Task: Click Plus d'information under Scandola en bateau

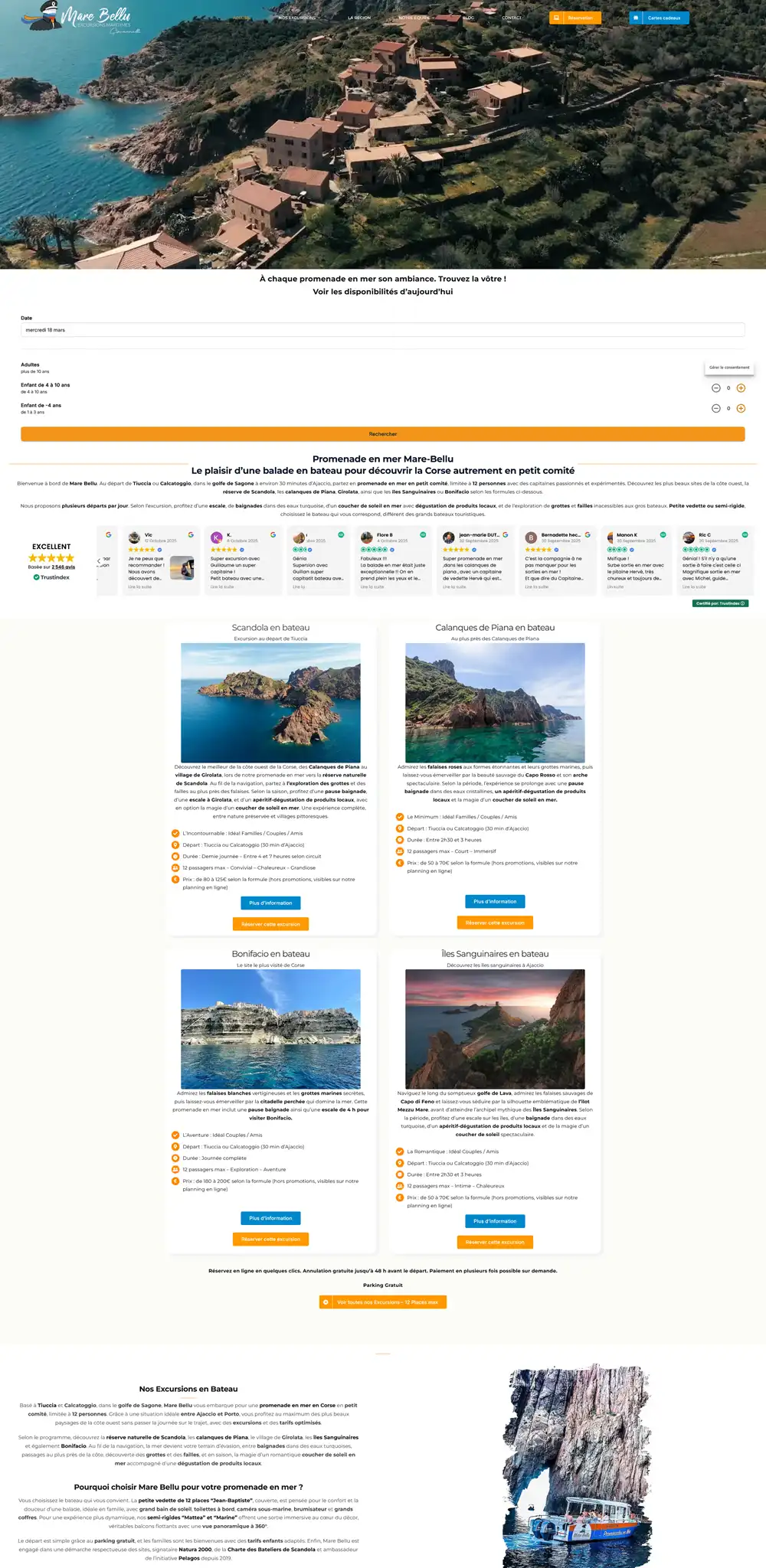Action: [x=270, y=903]
